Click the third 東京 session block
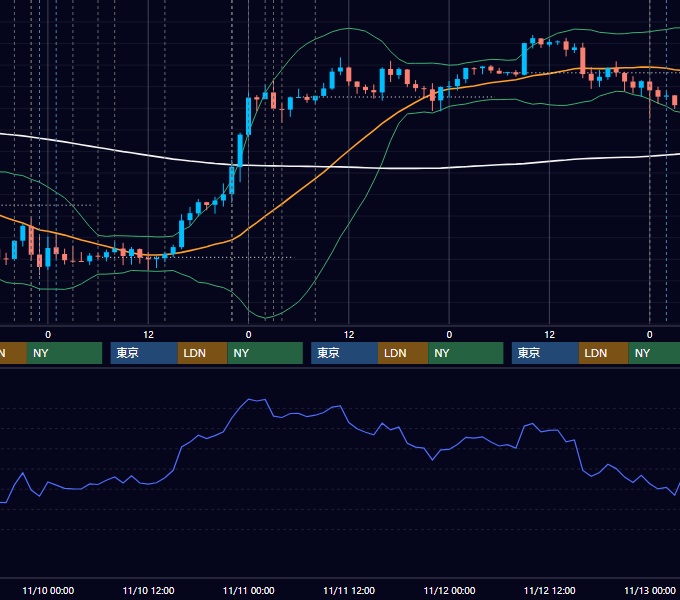Image resolution: width=680 pixels, height=600 pixels. pyautogui.click(x=545, y=353)
